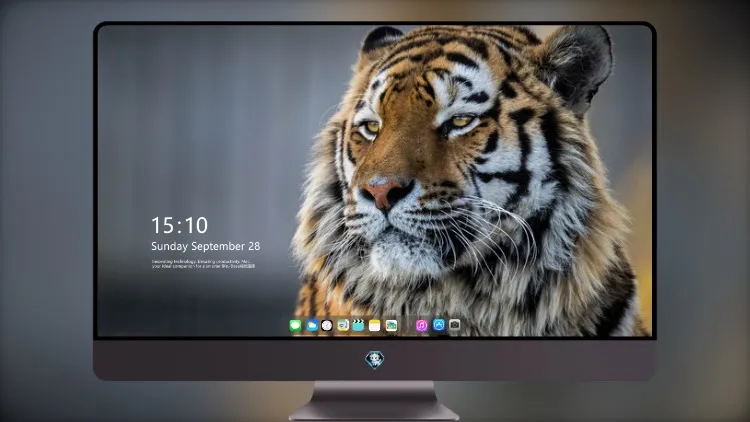Open the Gallery photos app in dock
750x422 pixels.
coord(391,326)
